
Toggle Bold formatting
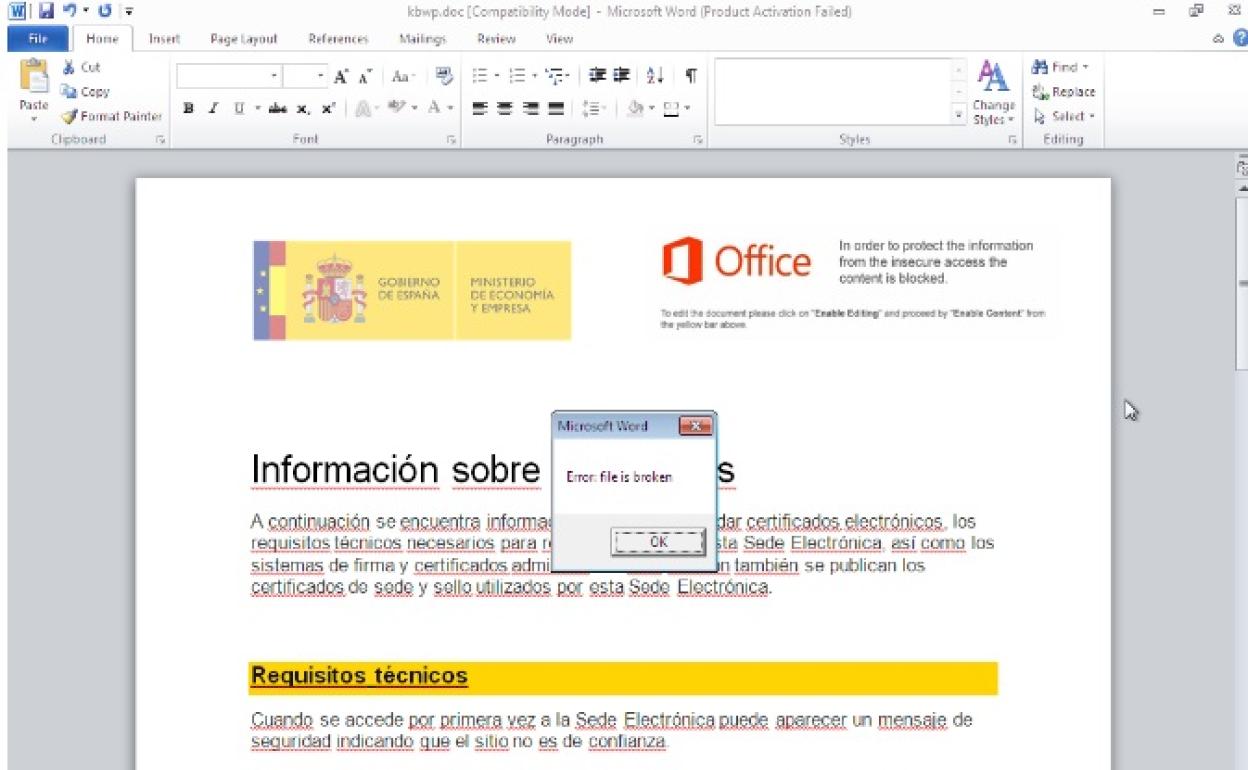[188, 107]
